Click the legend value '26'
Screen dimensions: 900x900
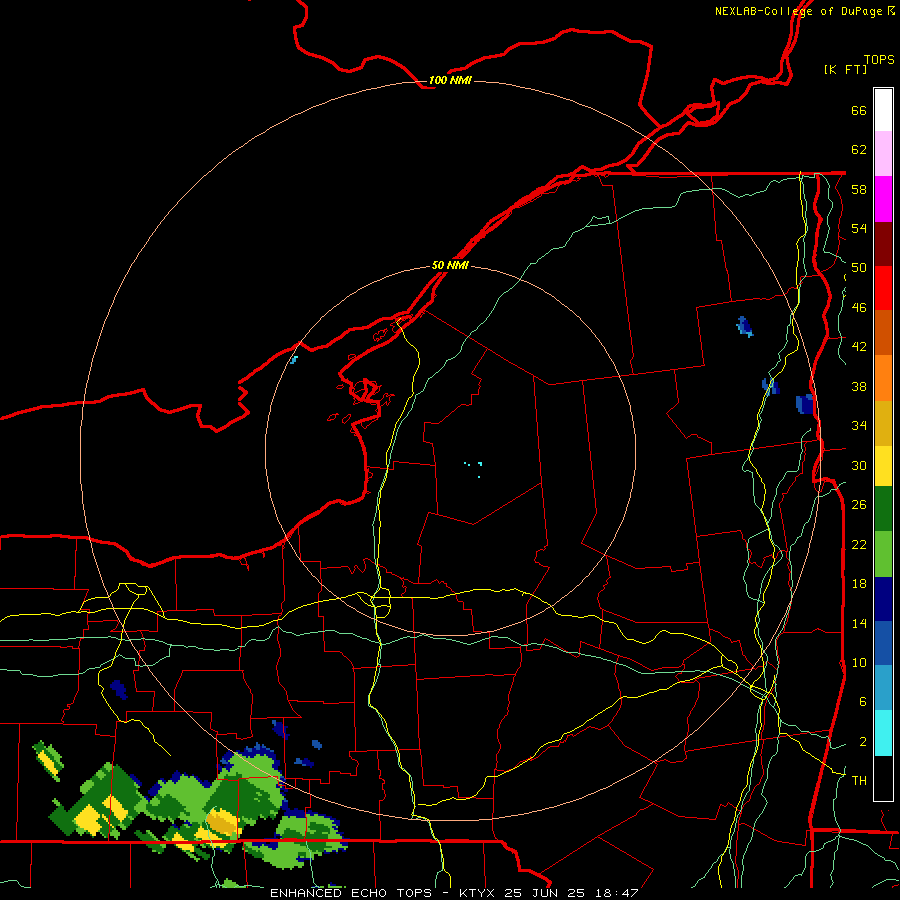(859, 505)
